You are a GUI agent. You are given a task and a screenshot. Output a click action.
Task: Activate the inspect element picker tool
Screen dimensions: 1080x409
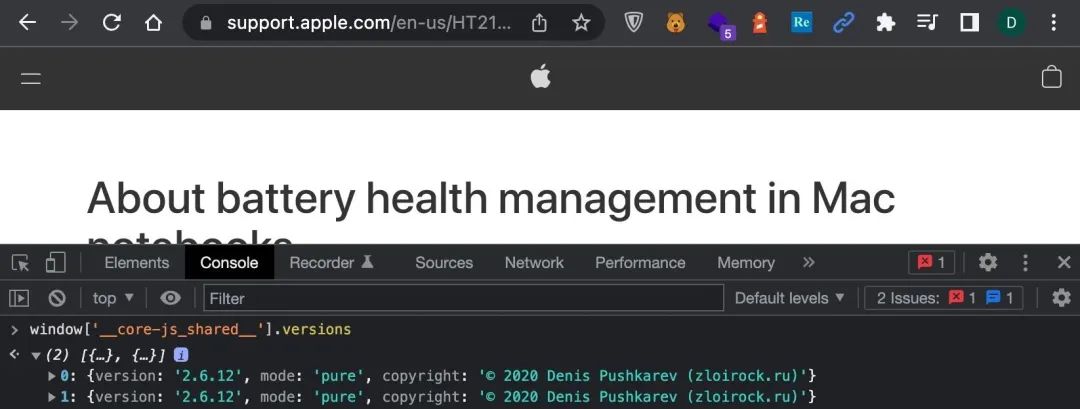click(x=21, y=262)
